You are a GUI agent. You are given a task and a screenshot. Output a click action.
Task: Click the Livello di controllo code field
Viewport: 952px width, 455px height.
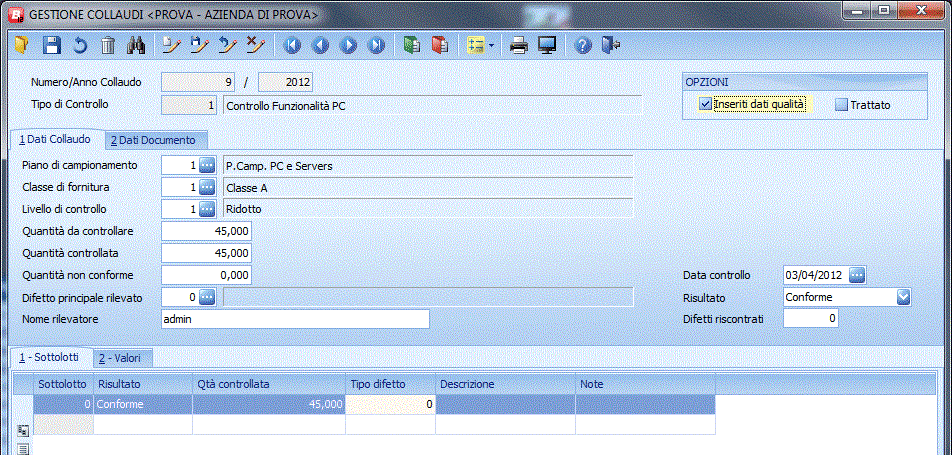coord(180,209)
